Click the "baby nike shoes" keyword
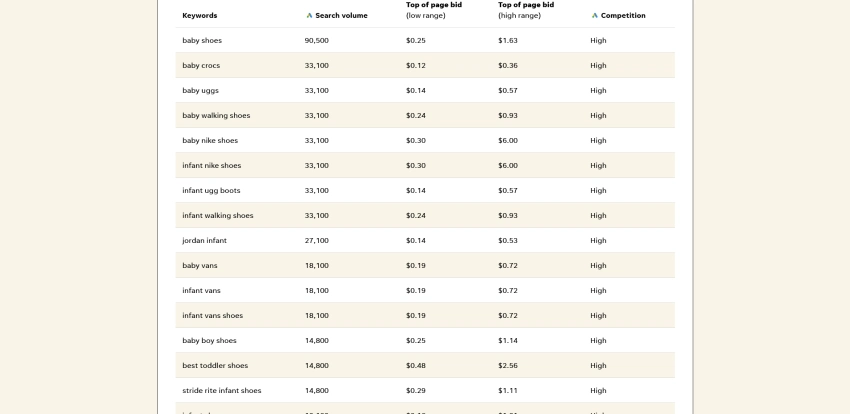 (x=210, y=141)
